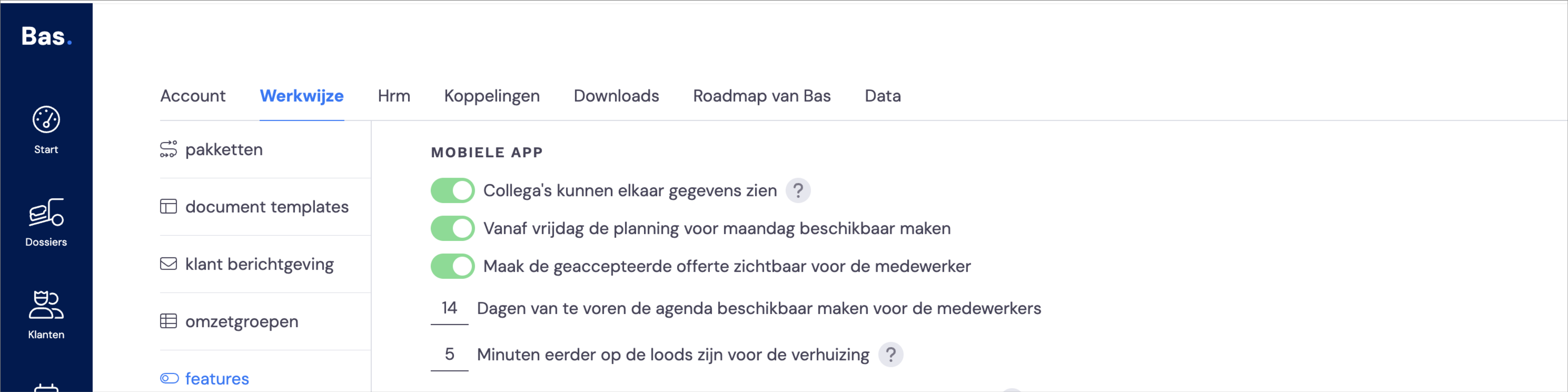Click the klant berichtgeving envelope icon
1568x392 pixels.
click(169, 264)
